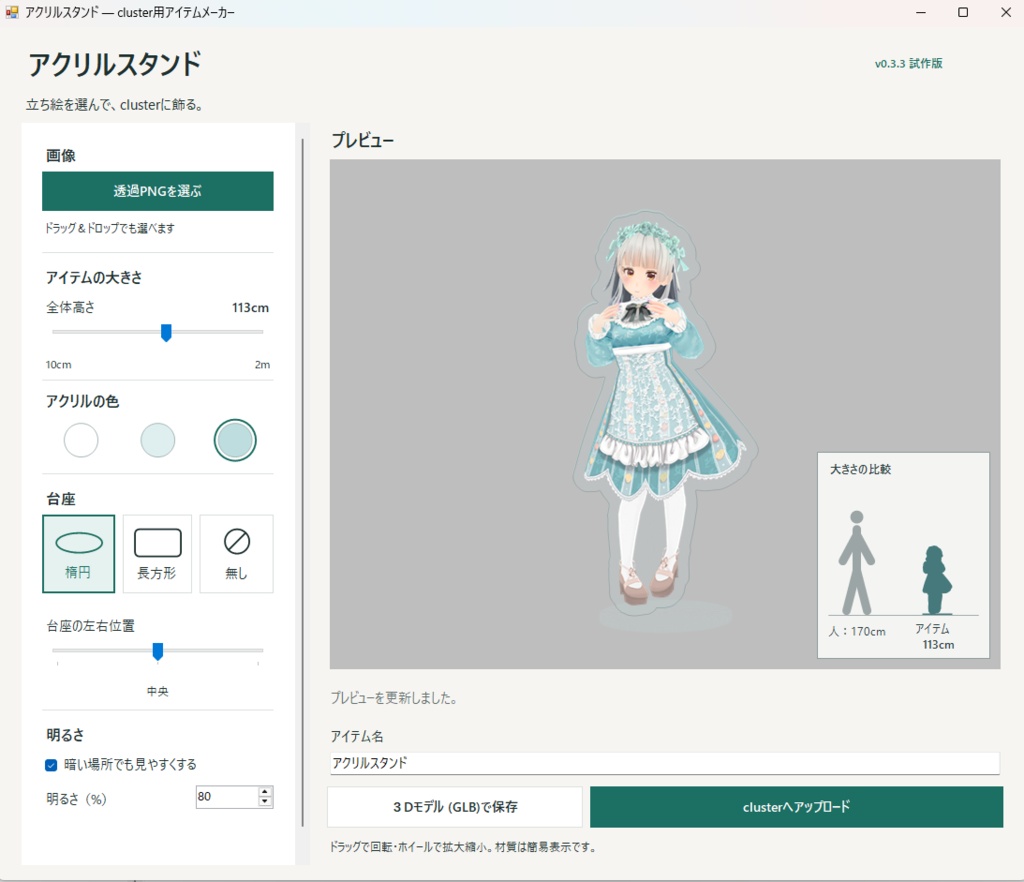Close the アクリルスタンド window
This screenshot has height=882, width=1024.
click(1006, 12)
